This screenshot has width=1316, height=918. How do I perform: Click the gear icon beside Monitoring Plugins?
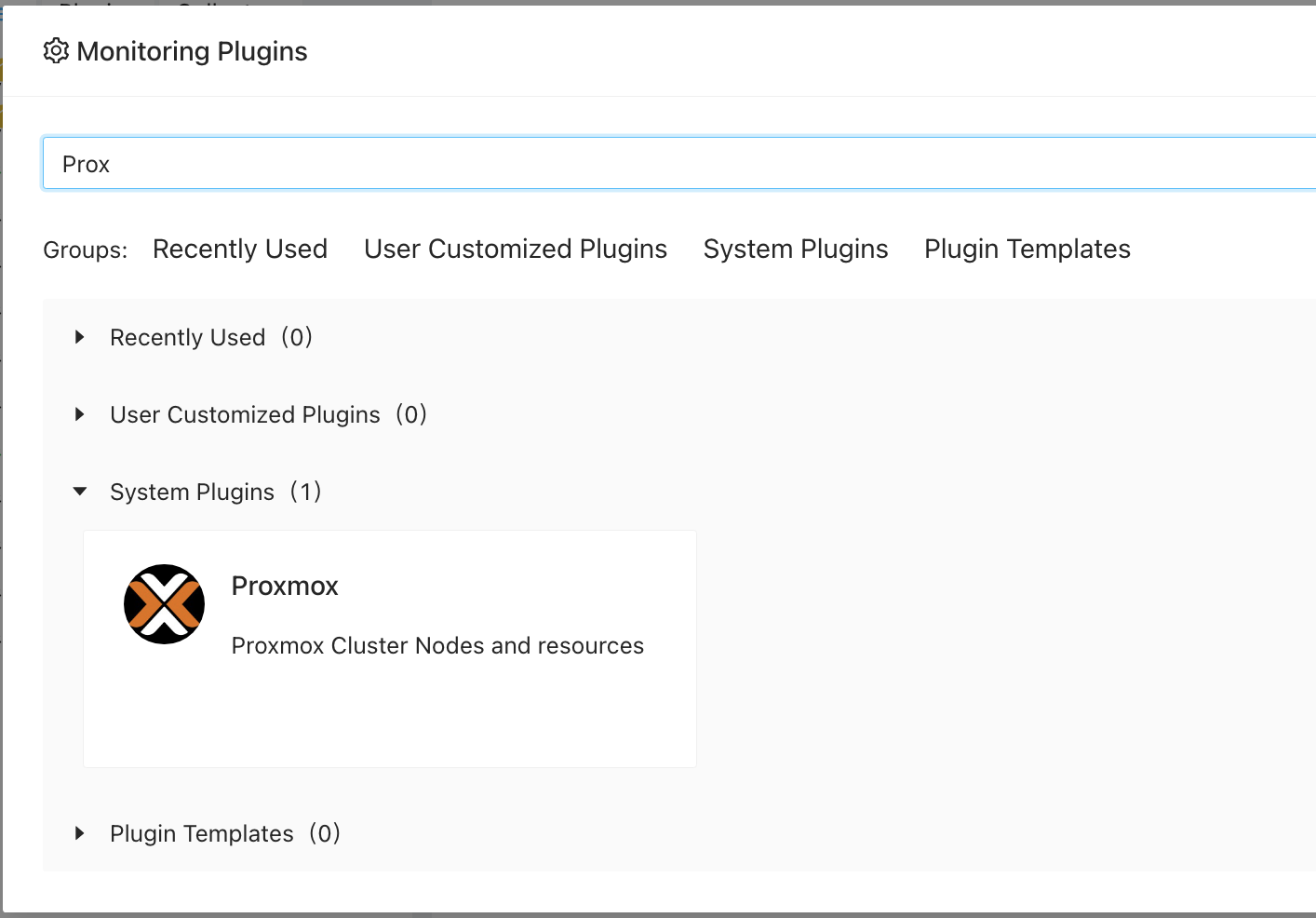click(56, 51)
